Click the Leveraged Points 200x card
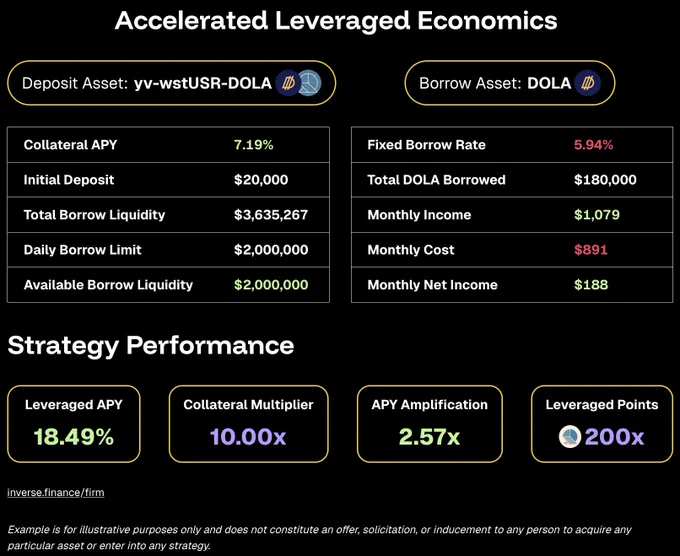The image size is (680, 556). click(602, 424)
